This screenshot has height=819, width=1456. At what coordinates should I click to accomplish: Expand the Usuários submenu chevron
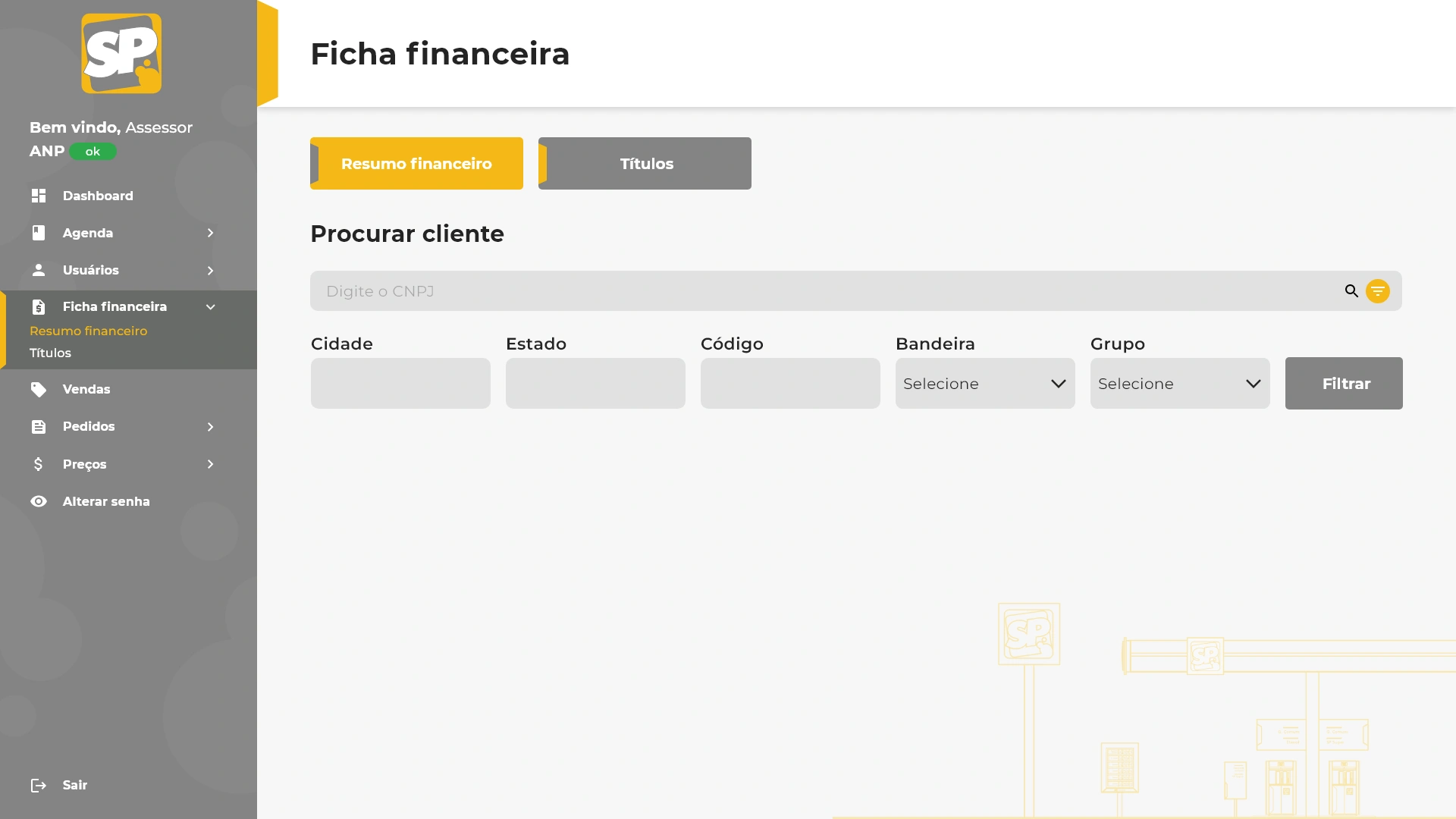pyautogui.click(x=211, y=271)
